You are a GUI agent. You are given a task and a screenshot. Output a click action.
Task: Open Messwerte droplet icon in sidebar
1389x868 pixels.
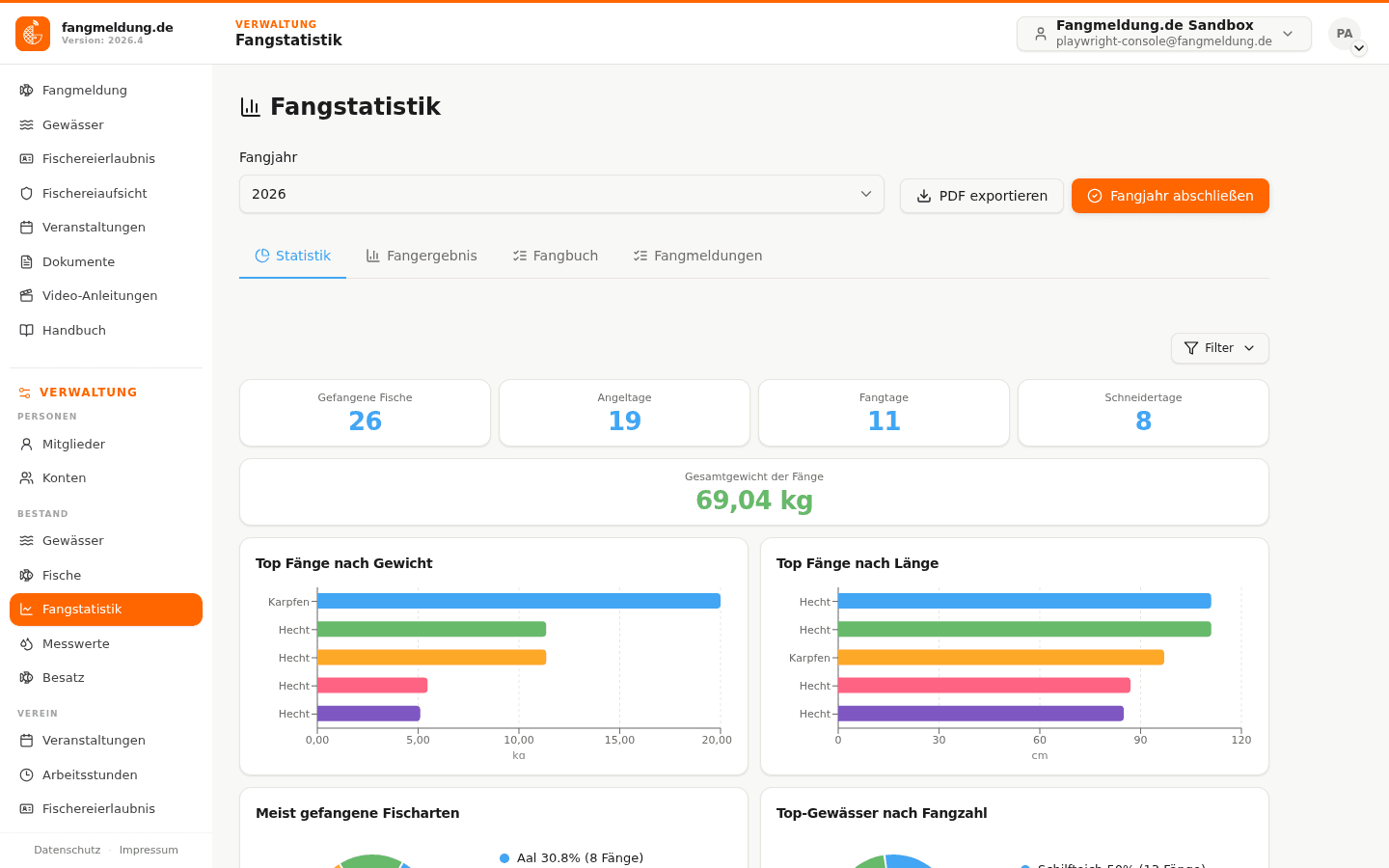click(26, 643)
